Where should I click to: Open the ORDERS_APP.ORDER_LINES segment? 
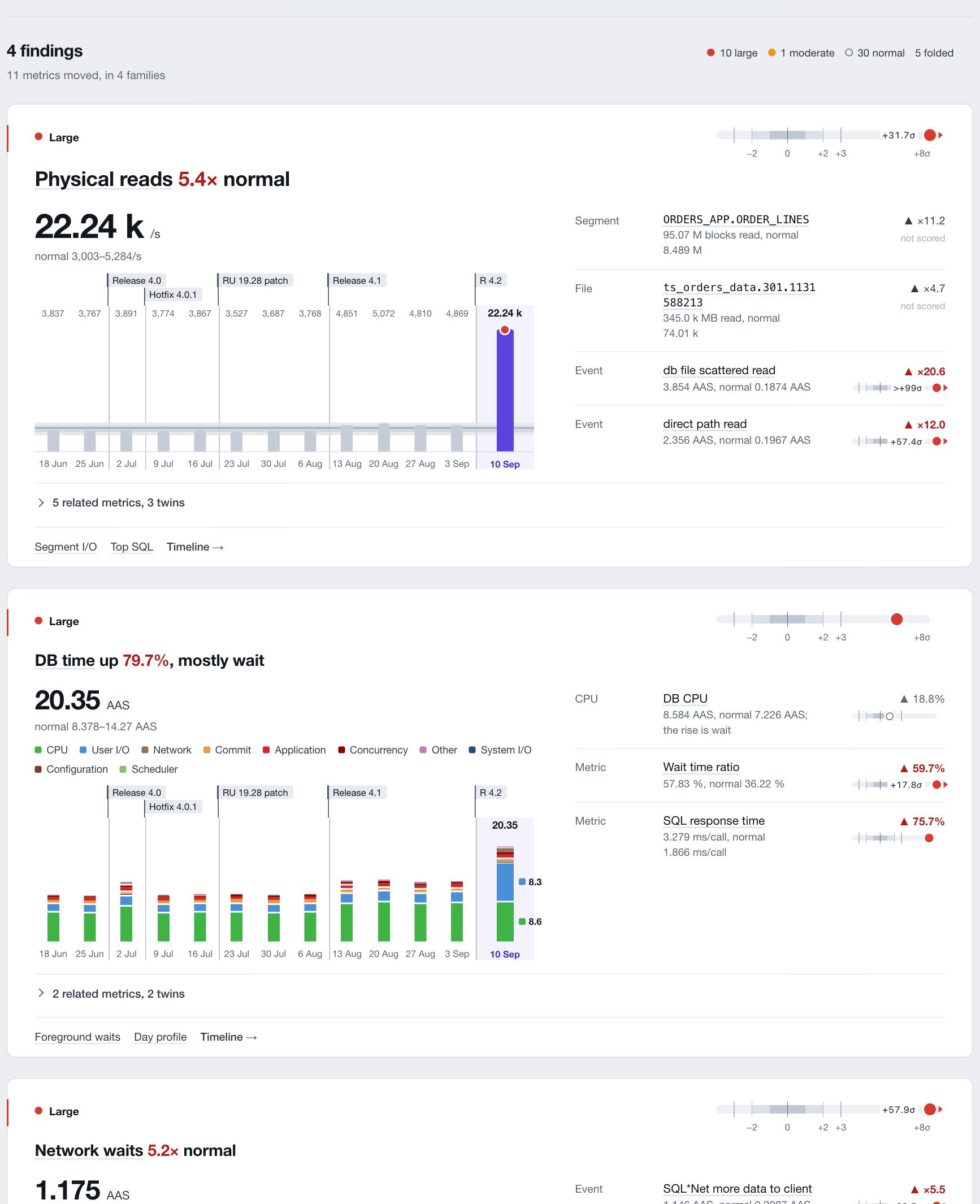tap(736, 219)
